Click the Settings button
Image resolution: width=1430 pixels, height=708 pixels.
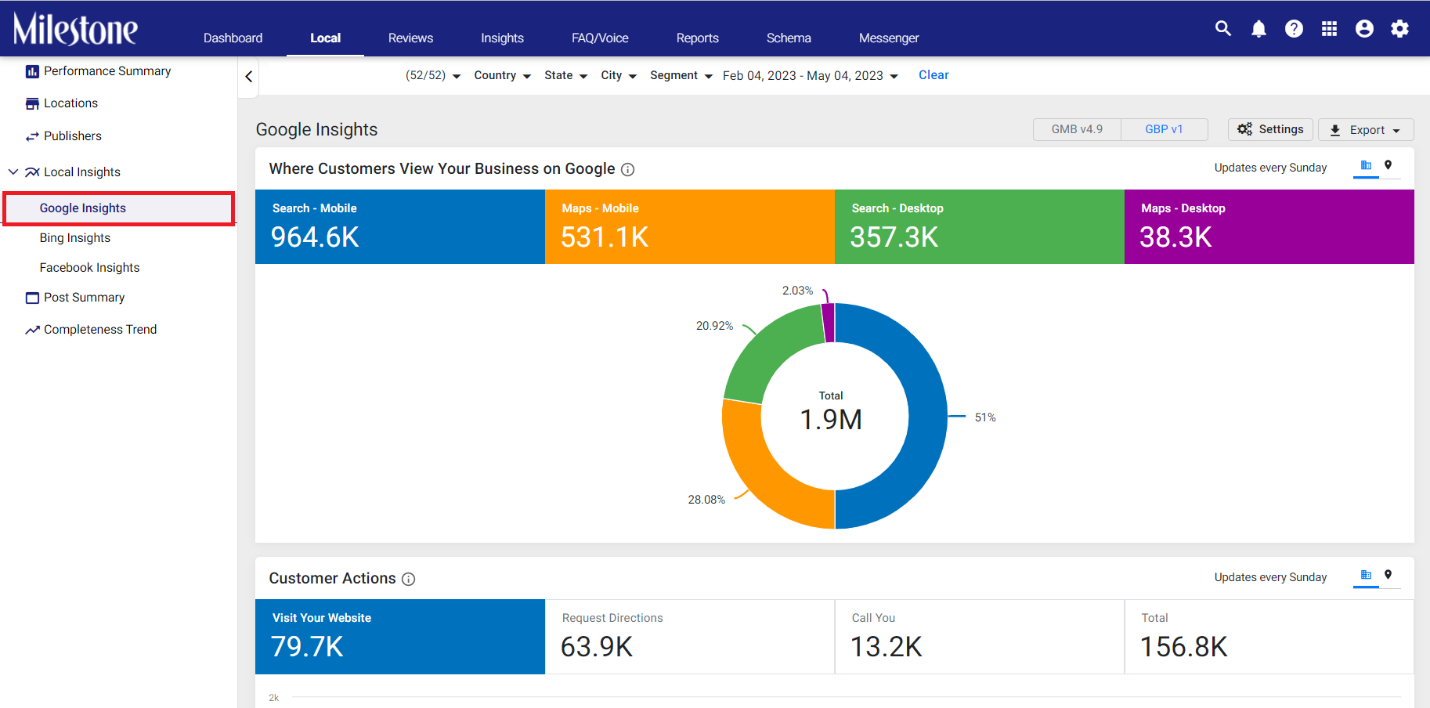[x=1270, y=129]
